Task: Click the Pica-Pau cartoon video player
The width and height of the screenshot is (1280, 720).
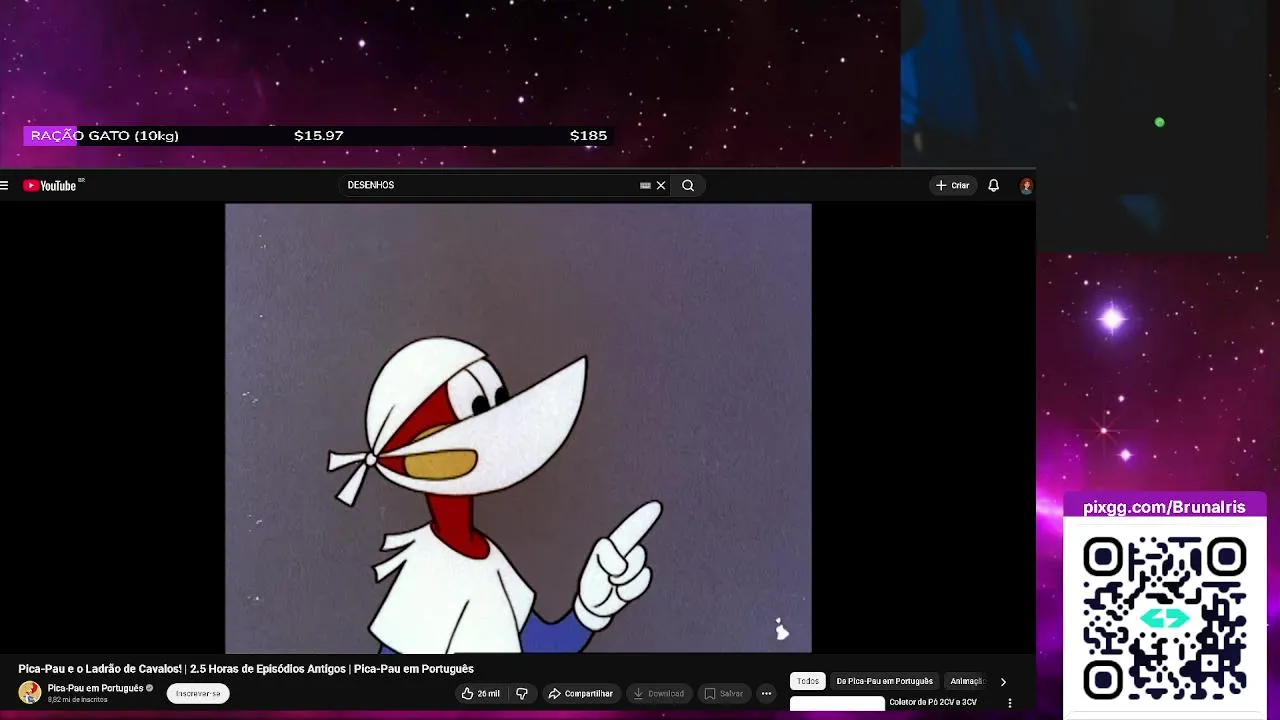Action: 518,428
